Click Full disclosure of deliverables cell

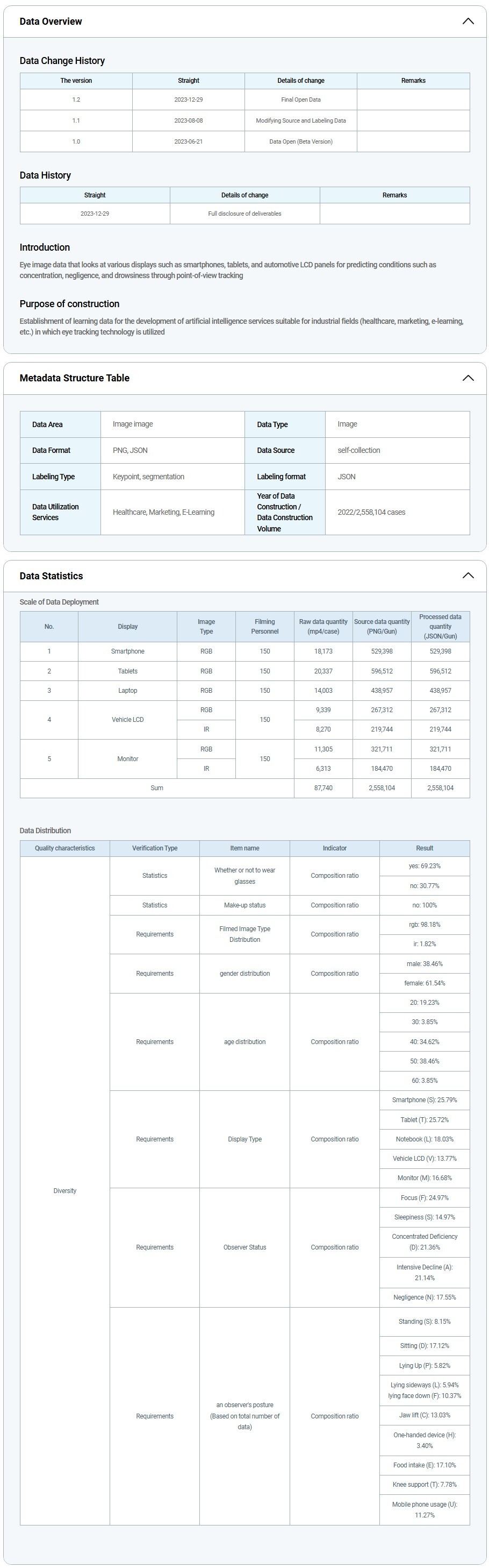click(244, 214)
